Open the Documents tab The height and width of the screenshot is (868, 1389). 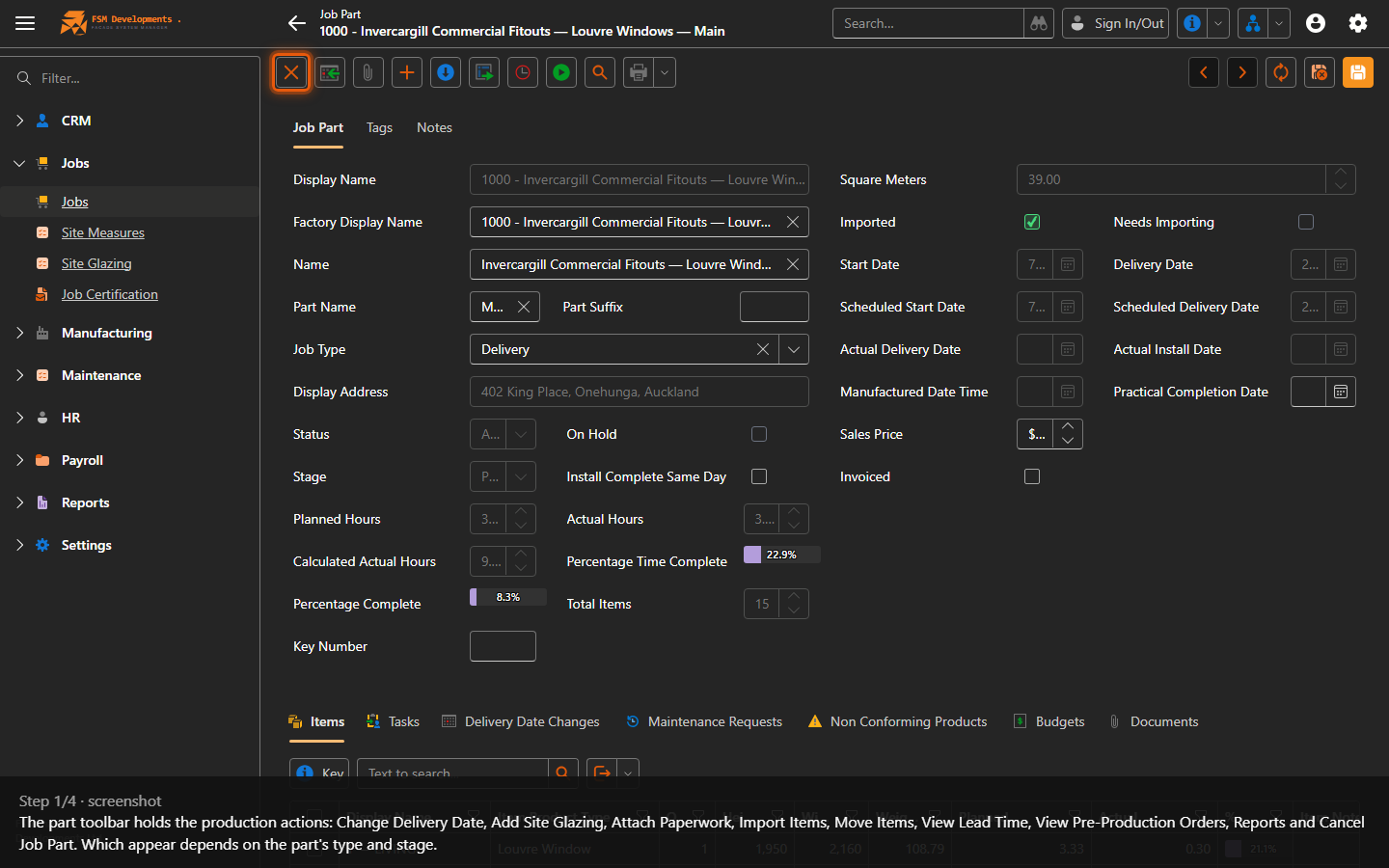[x=1154, y=721]
